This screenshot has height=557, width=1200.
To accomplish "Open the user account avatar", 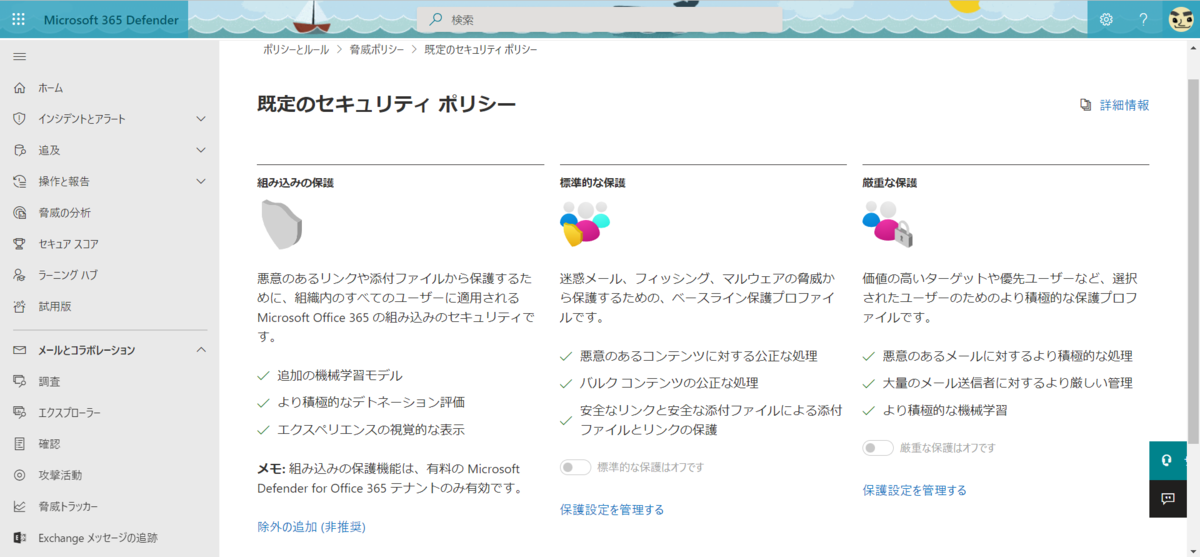I will [1180, 19].
